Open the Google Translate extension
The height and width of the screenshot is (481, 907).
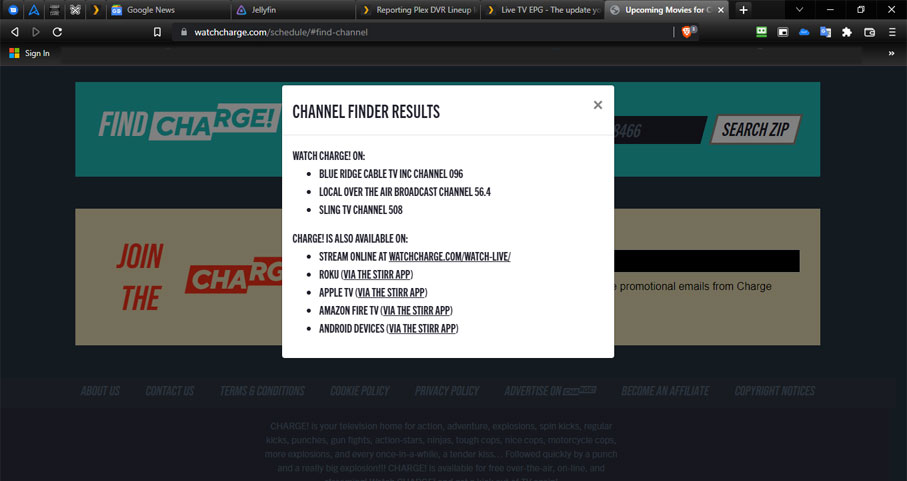[x=825, y=32]
